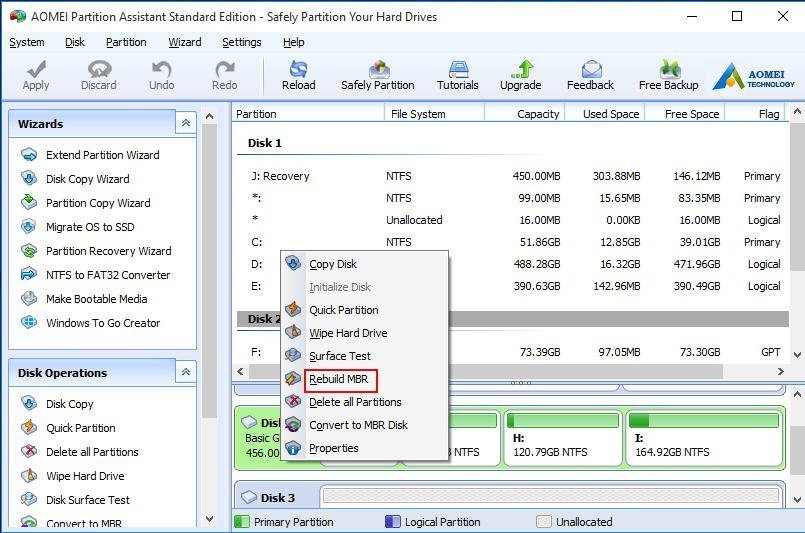Viewport: 805px width, 533px height.
Task: Sort by the Partition column header
Action: (x=308, y=114)
